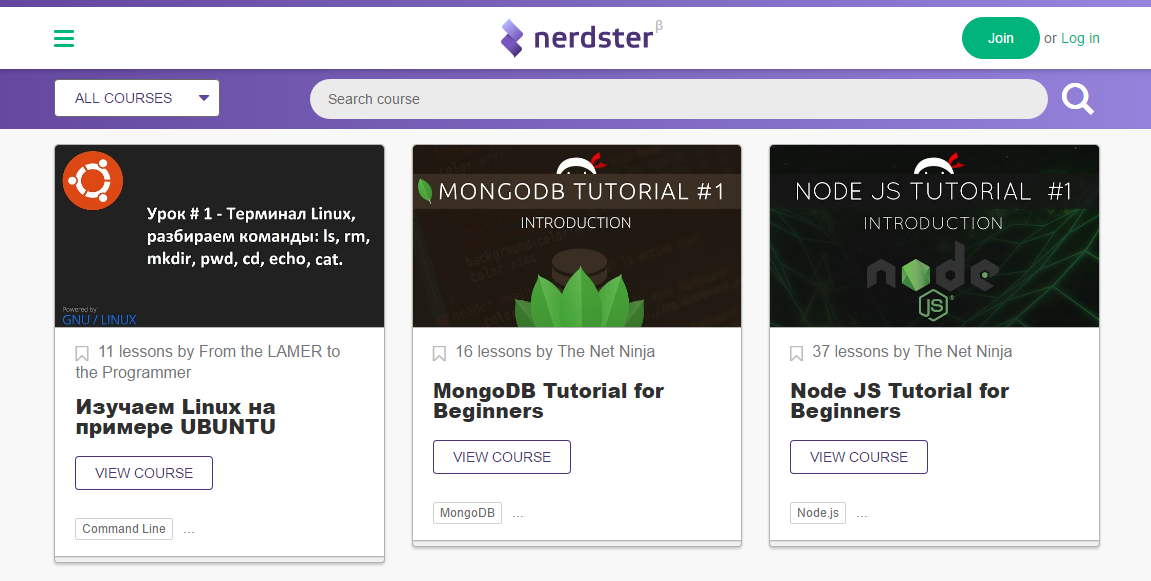Screen dimensions: 1151x581
Task: Toggle the Node.js tag filter
Action: coord(817,512)
